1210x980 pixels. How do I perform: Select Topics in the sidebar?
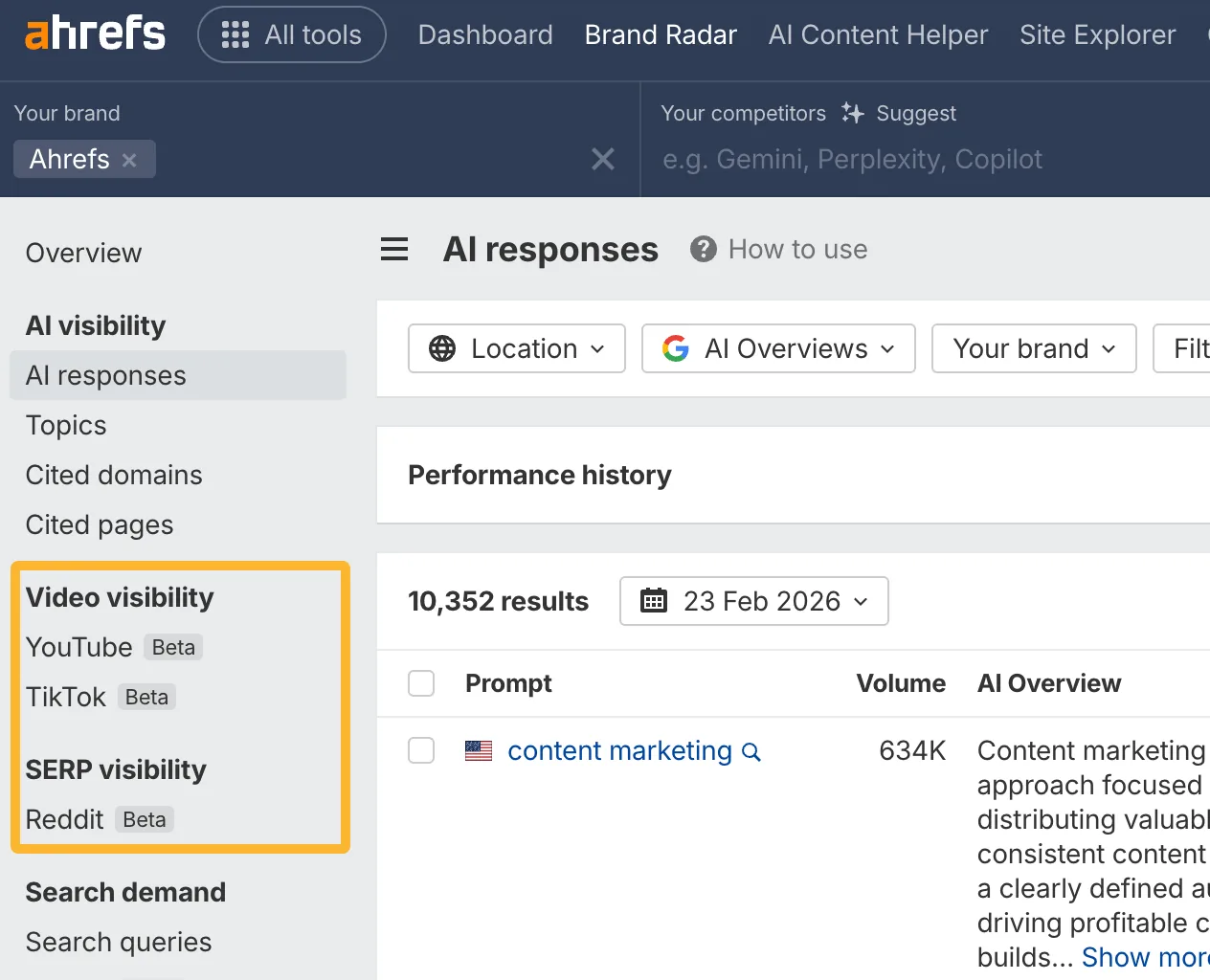(65, 425)
